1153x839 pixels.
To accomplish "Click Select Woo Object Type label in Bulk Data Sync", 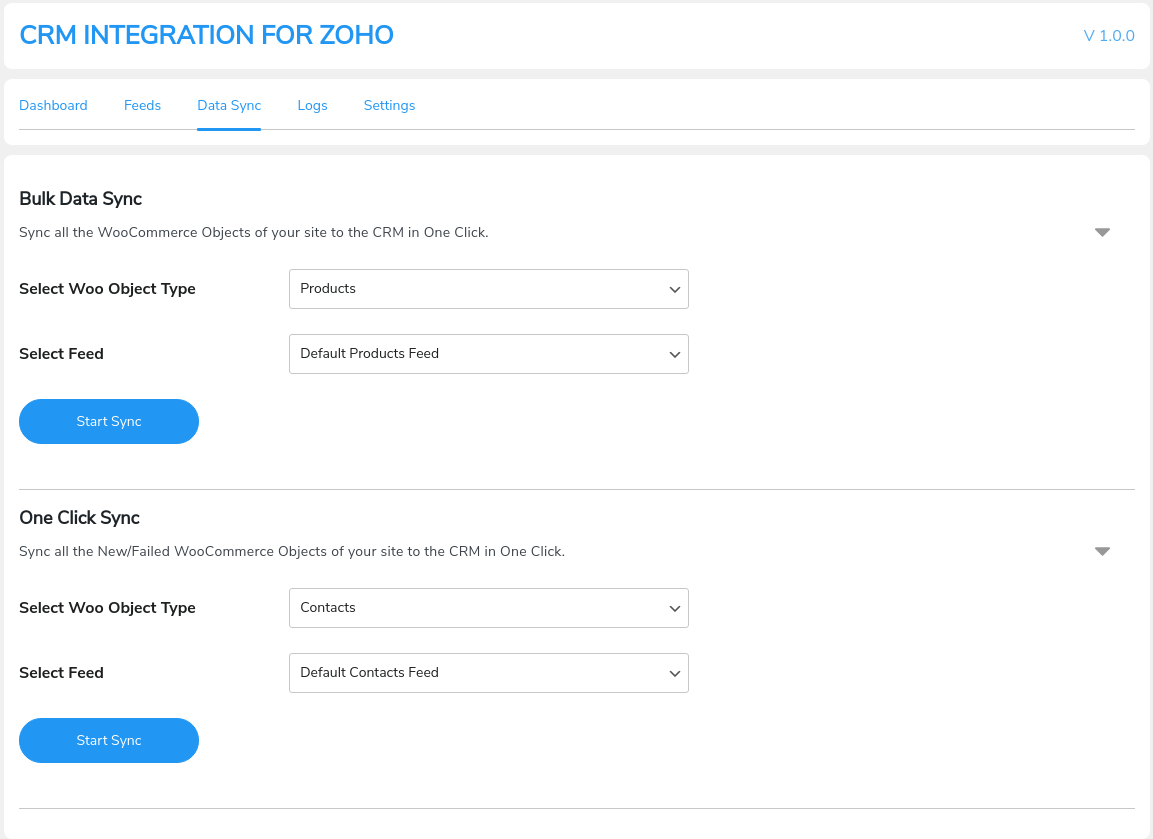I will [107, 289].
